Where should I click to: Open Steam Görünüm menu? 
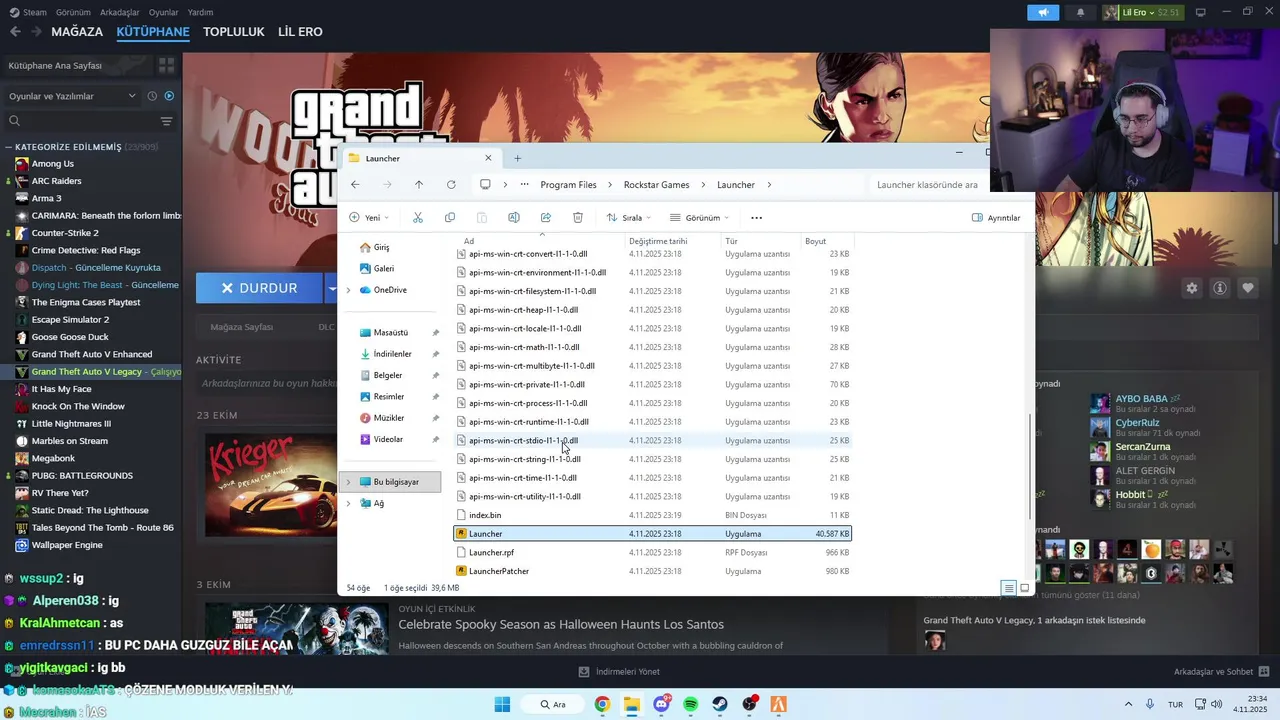(73, 12)
